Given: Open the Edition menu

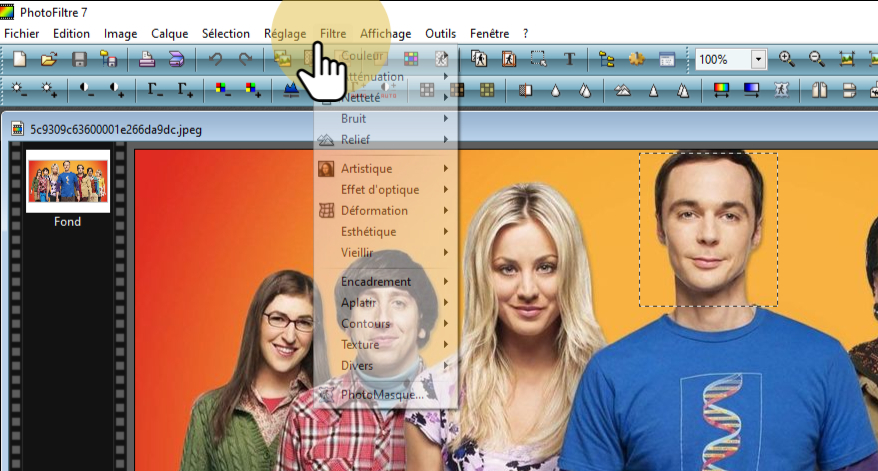Looking at the screenshot, I should [x=71, y=34].
